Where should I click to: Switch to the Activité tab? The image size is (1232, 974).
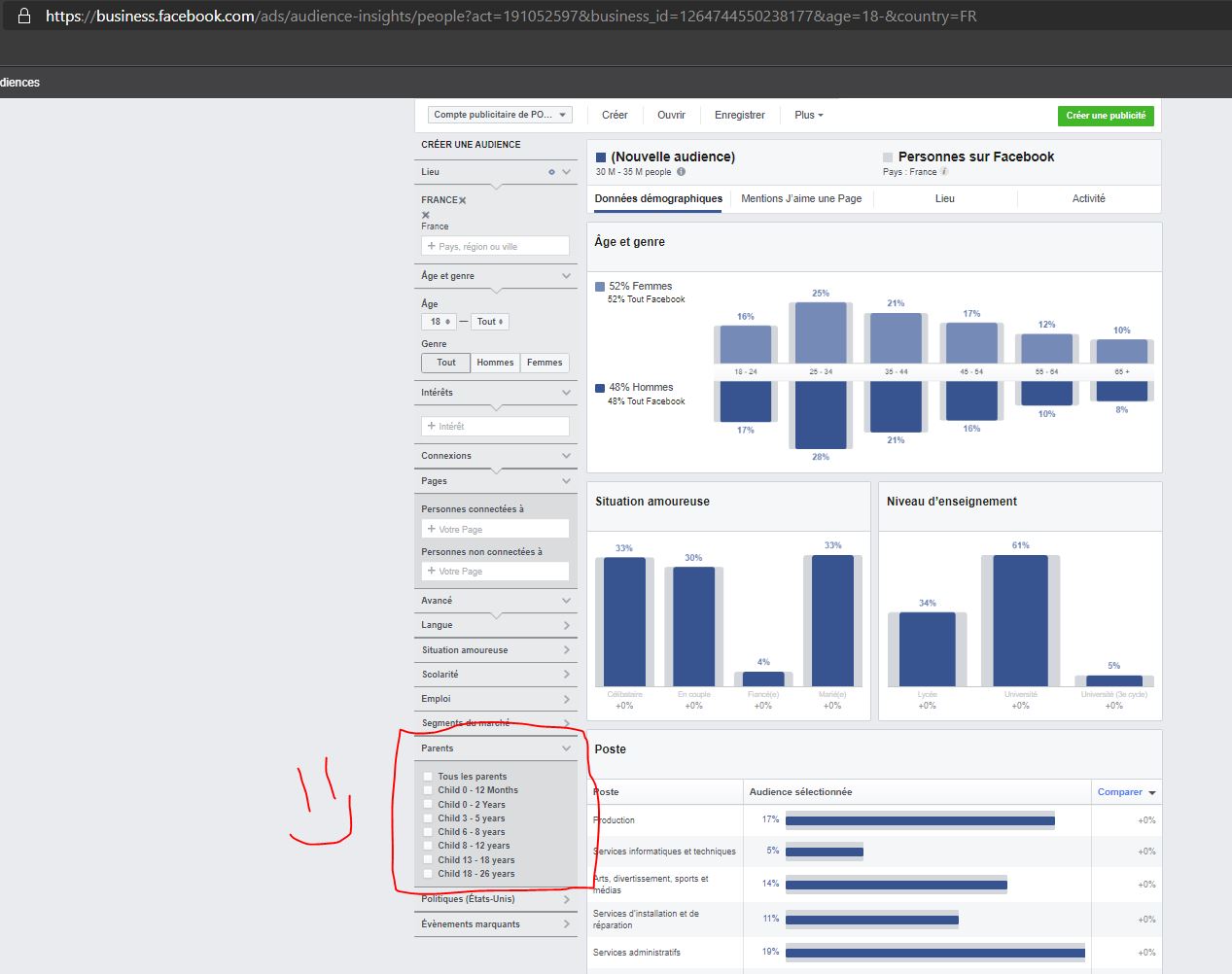click(1089, 198)
